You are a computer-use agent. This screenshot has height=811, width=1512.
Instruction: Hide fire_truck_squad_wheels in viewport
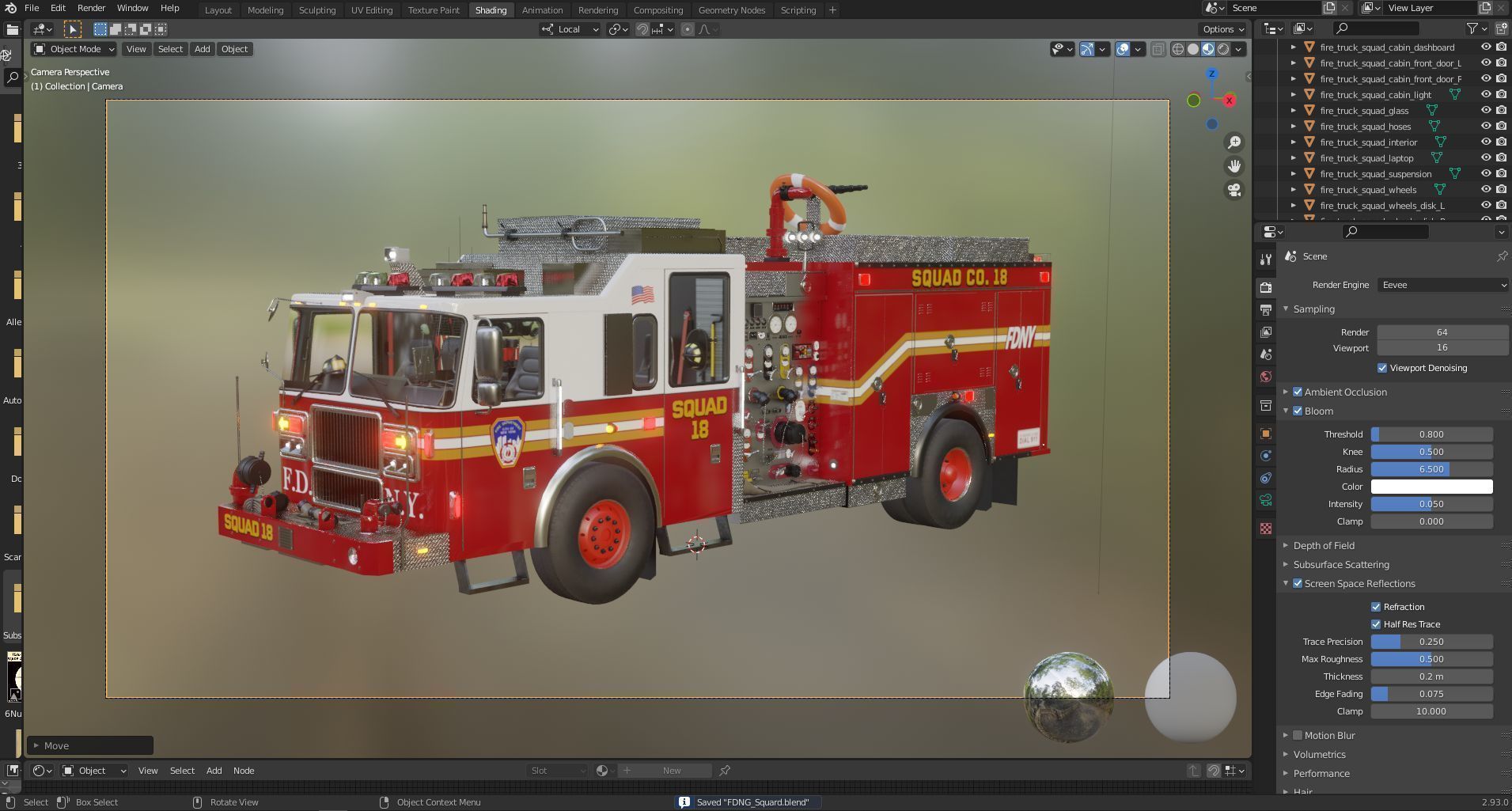(1486, 189)
